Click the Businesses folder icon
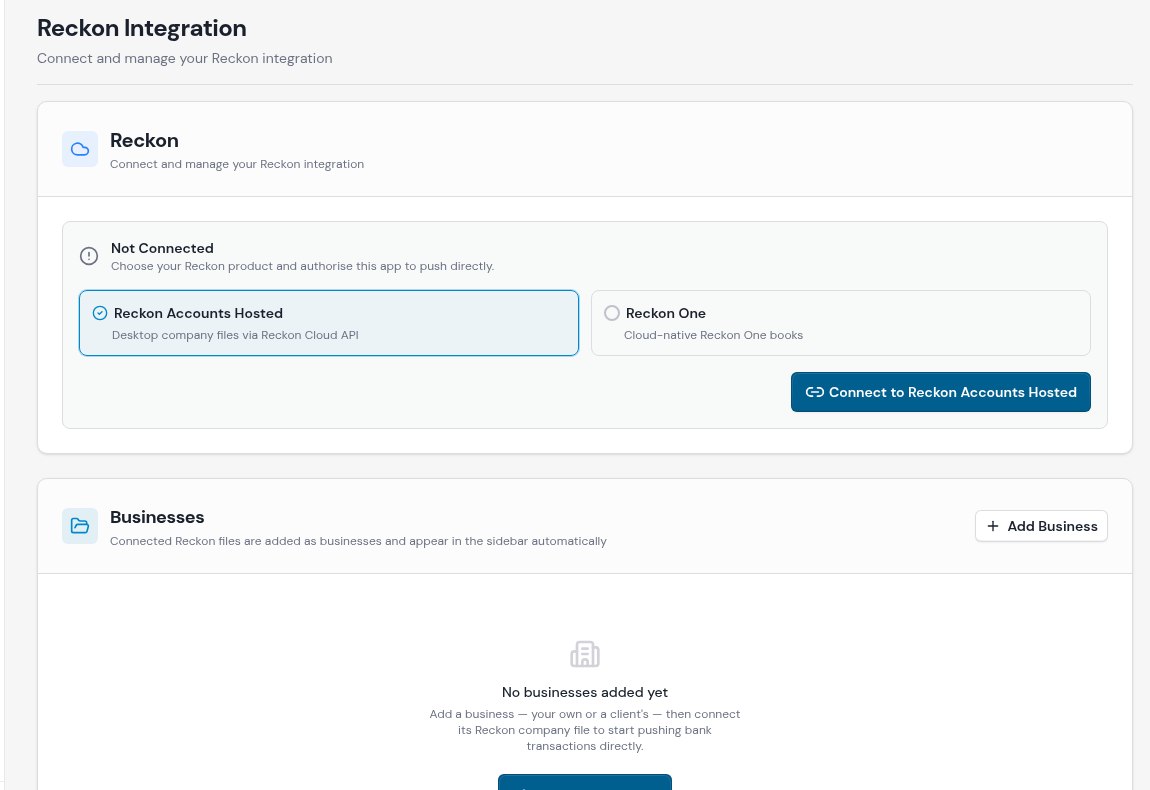The width and height of the screenshot is (1150, 790). point(80,526)
